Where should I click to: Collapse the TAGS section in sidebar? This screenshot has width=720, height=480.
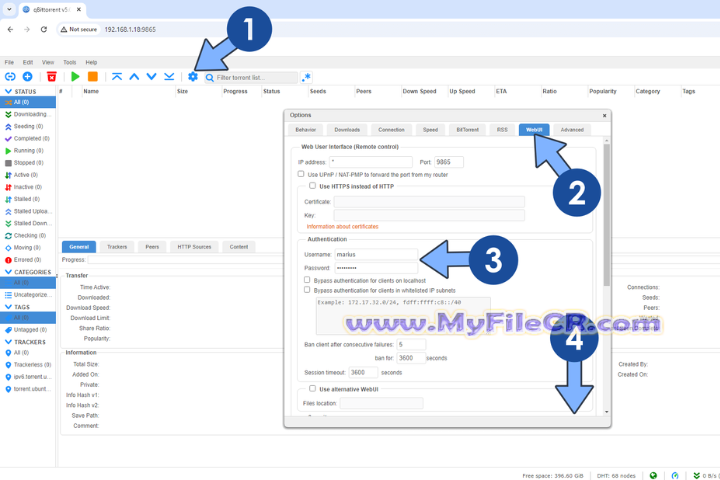coord(8,307)
